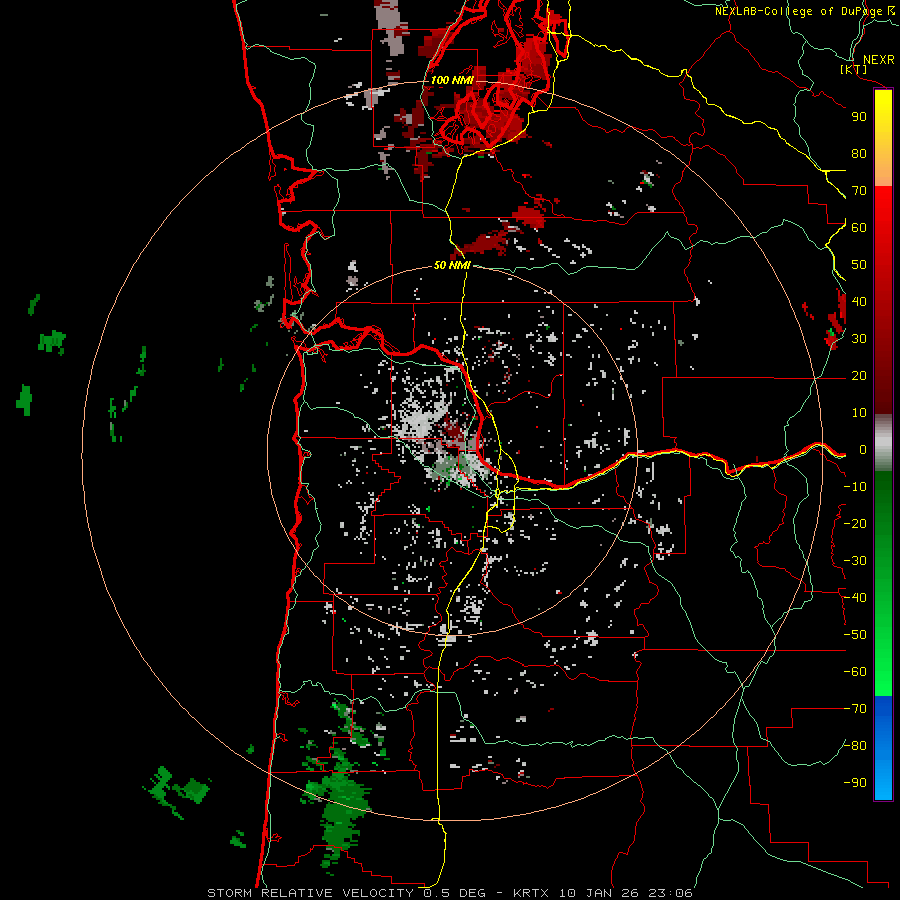The image size is (900, 900).
Task: Click the 80 value on velocity scale
Action: 859,154
